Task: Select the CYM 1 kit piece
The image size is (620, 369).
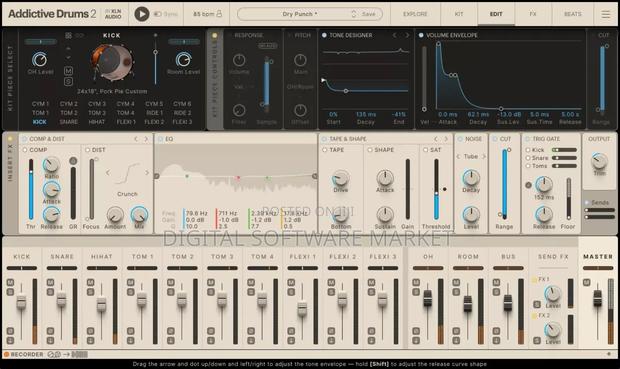Action: (x=40, y=104)
